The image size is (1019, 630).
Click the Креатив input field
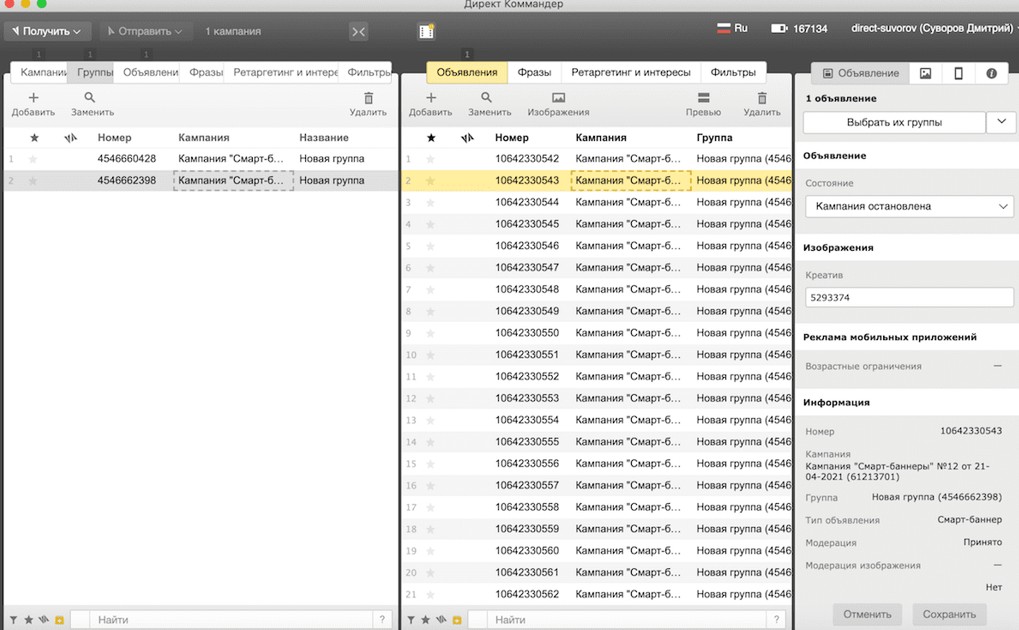click(x=909, y=297)
